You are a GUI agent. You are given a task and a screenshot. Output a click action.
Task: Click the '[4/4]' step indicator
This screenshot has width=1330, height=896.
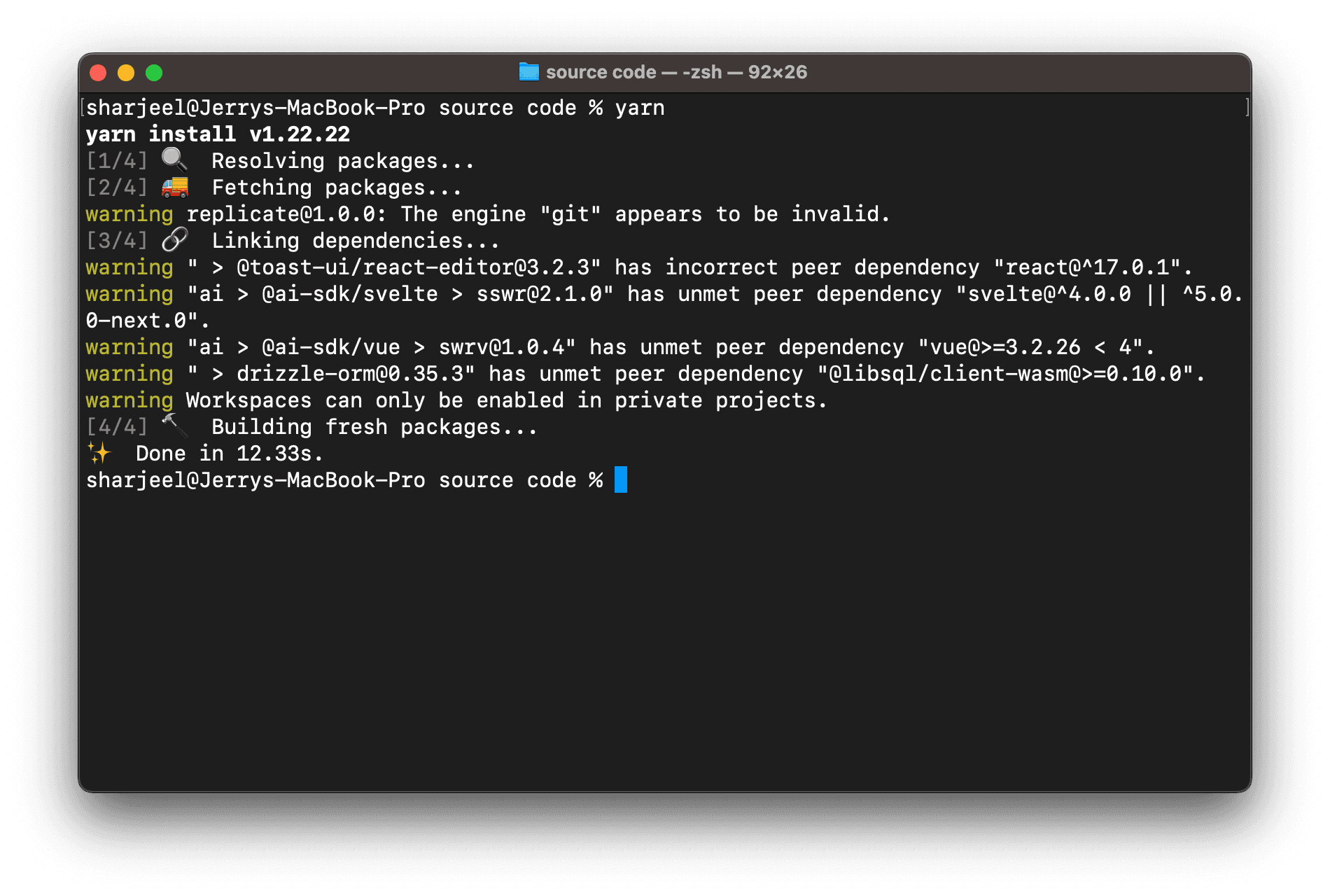pos(117,427)
